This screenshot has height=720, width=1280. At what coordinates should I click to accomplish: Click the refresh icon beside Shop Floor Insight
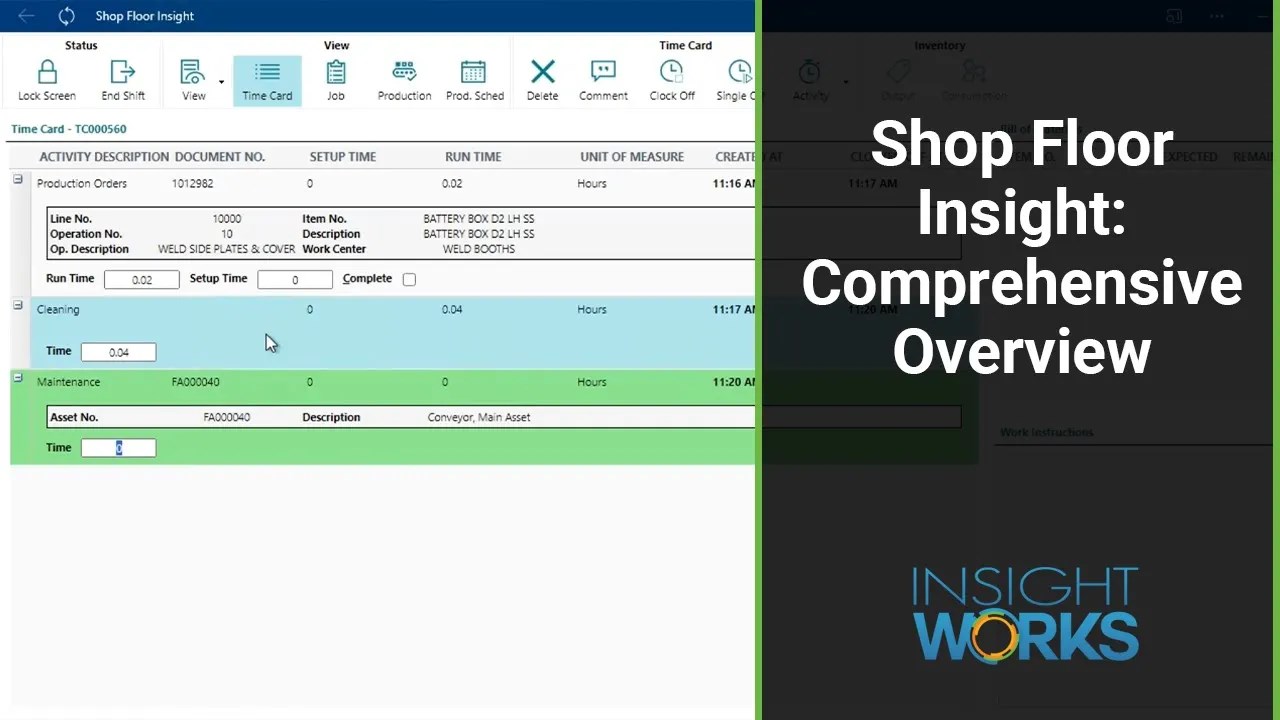(67, 16)
